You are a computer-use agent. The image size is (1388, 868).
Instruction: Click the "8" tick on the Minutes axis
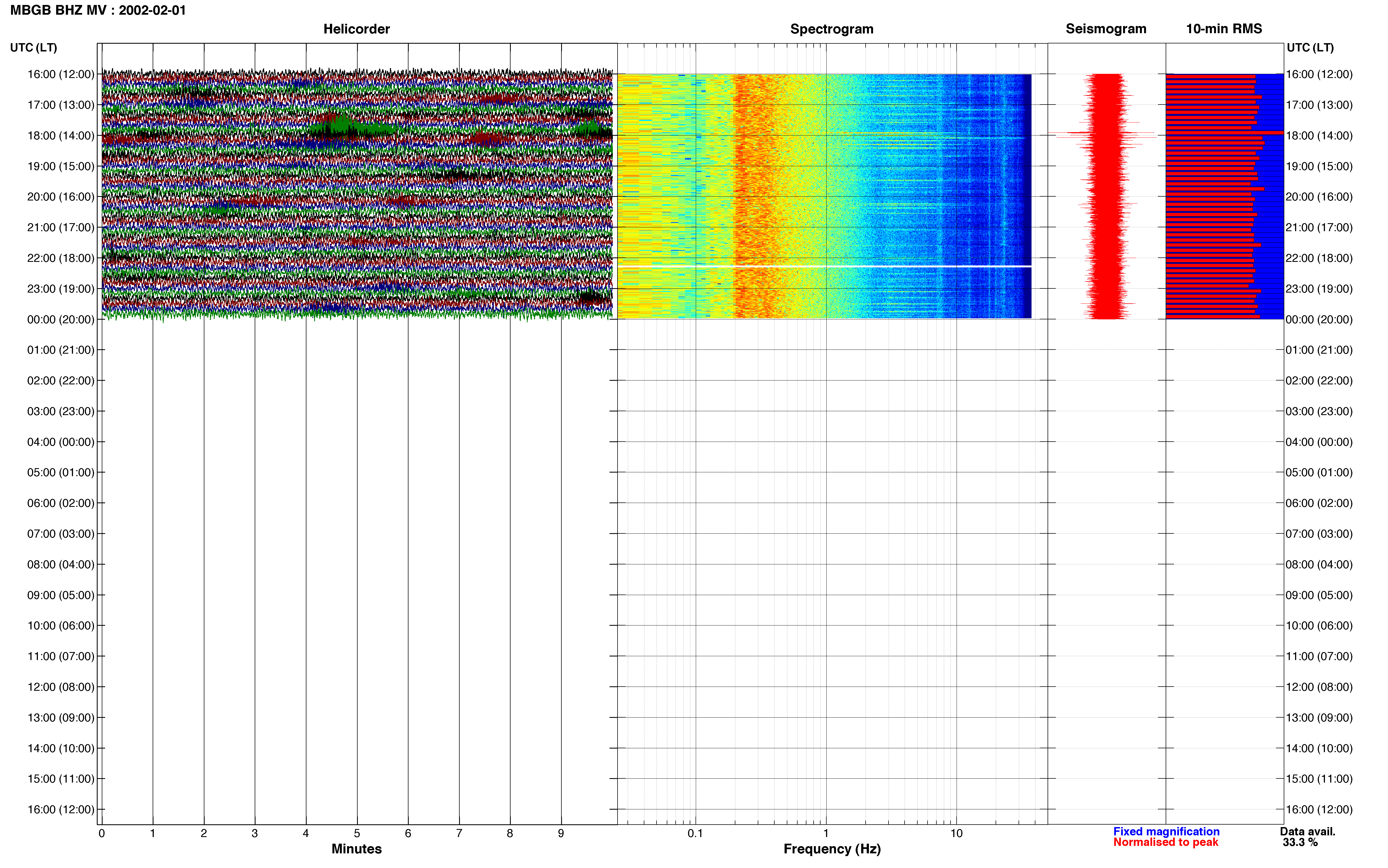[x=510, y=833]
